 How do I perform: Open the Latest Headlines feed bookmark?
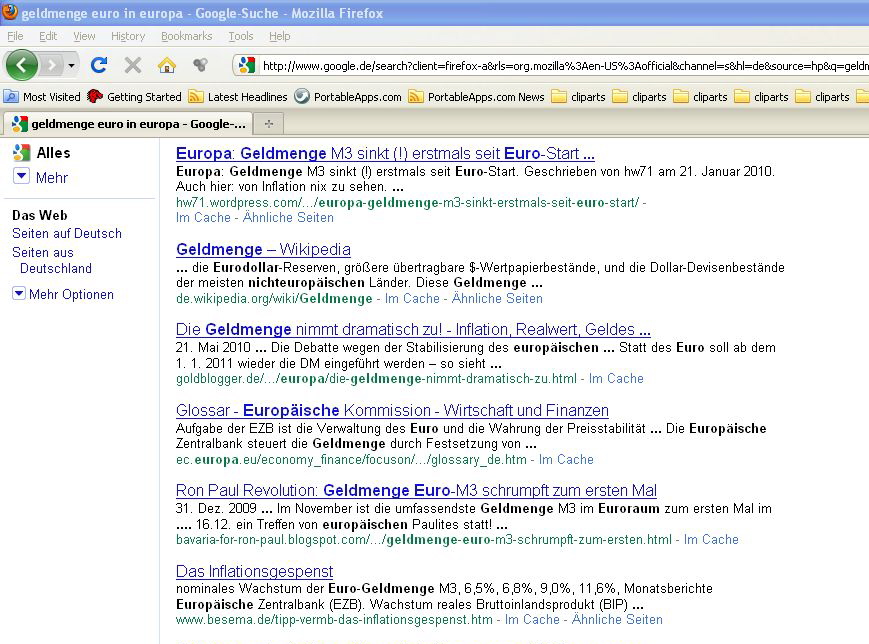238,97
